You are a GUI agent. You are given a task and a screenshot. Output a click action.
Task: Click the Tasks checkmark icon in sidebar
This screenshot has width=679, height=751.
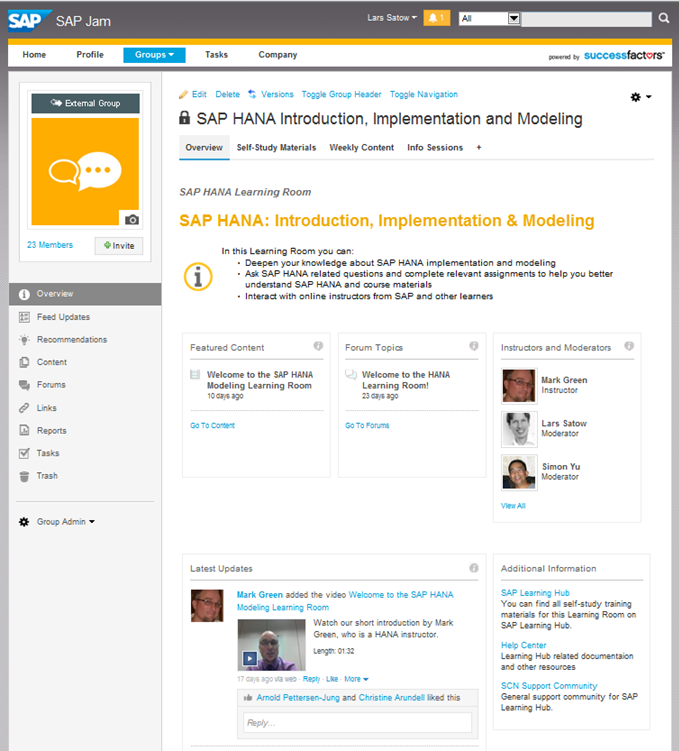click(x=24, y=453)
